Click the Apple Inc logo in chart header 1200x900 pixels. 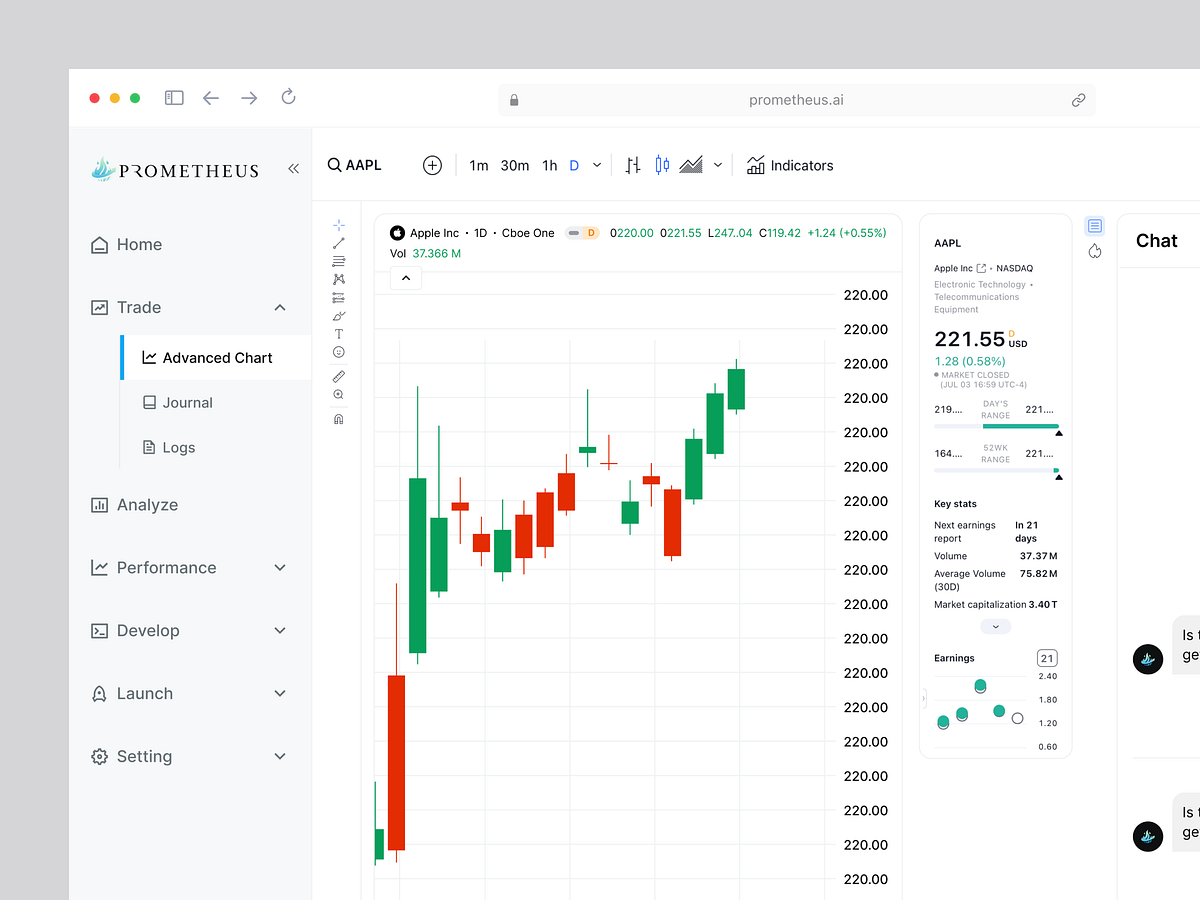pos(397,233)
